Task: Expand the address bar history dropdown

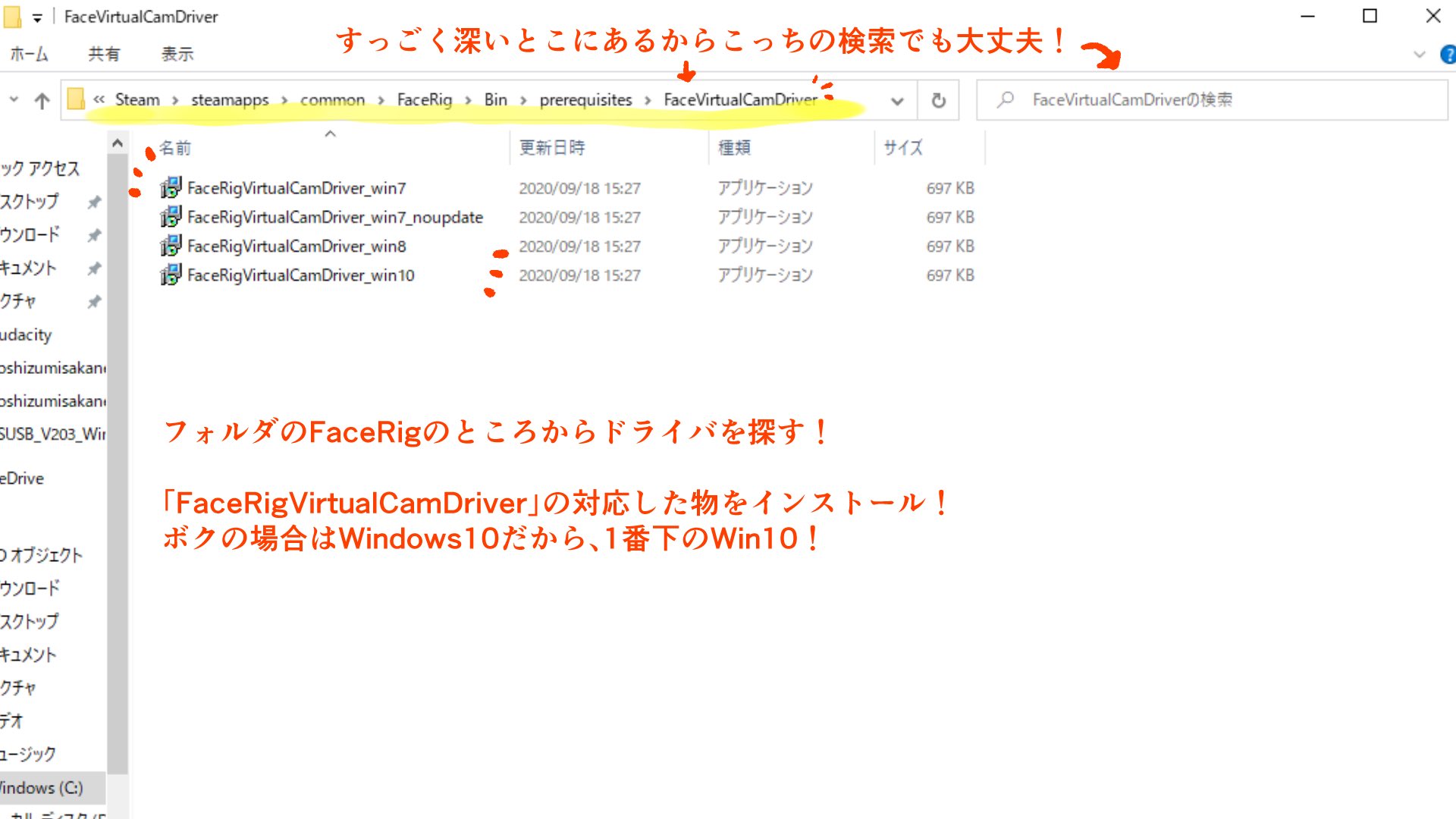Action: click(897, 100)
